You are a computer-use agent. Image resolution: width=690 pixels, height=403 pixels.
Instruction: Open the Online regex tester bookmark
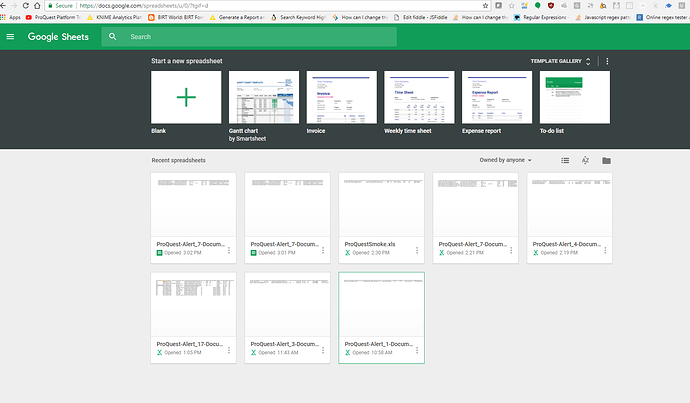[662, 18]
